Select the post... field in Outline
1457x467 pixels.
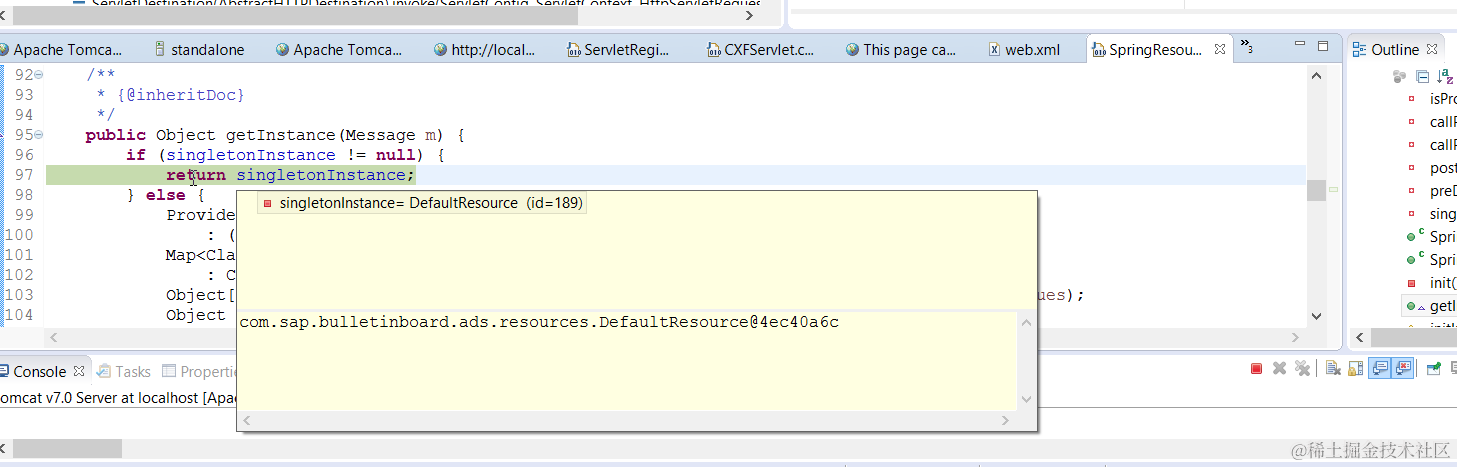(x=1433, y=168)
